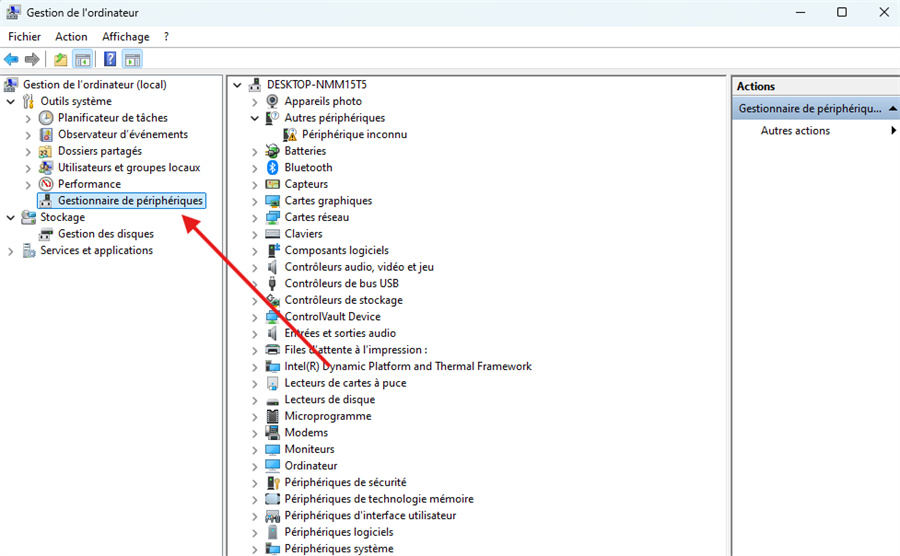Collapse the Autres périphériques category
This screenshot has height=556, width=900.
pyautogui.click(x=255, y=118)
